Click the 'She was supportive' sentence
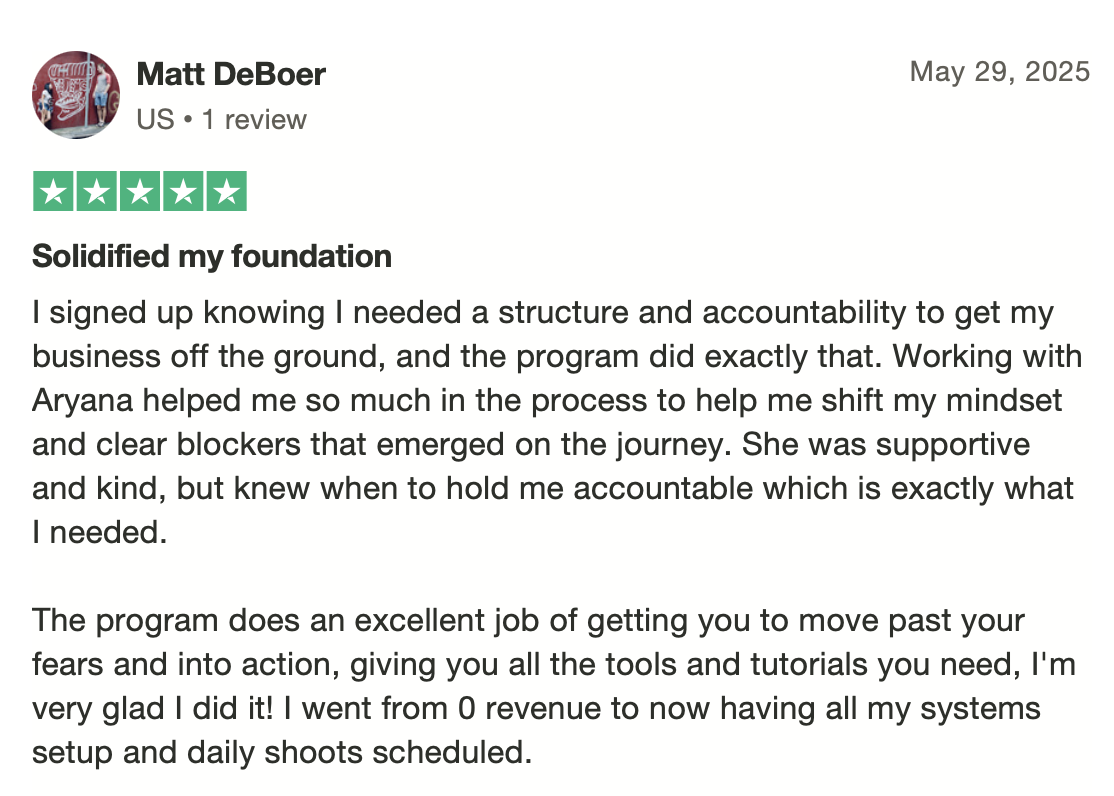This screenshot has width=1114, height=796. click(886, 446)
